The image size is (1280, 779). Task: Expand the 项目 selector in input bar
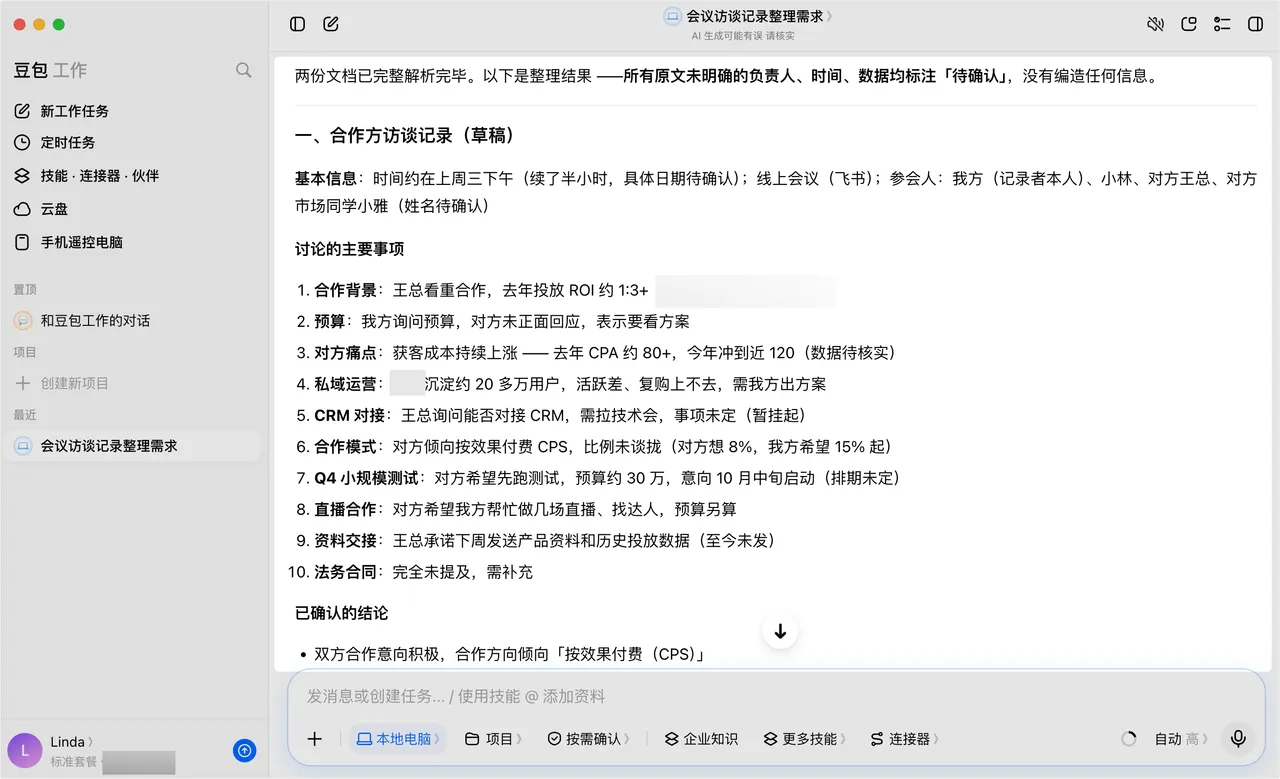coord(493,739)
